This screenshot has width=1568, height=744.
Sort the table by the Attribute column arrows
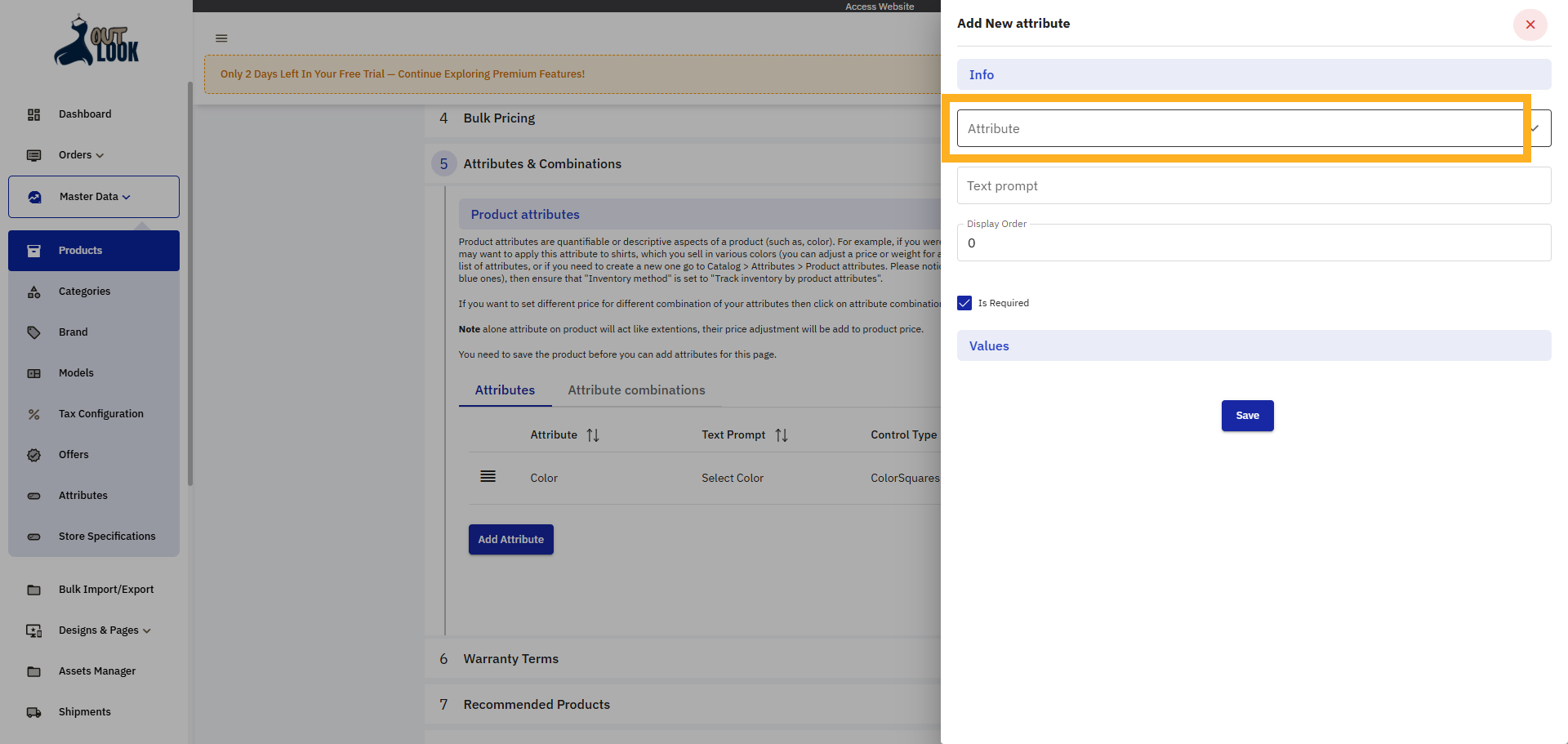(x=592, y=434)
